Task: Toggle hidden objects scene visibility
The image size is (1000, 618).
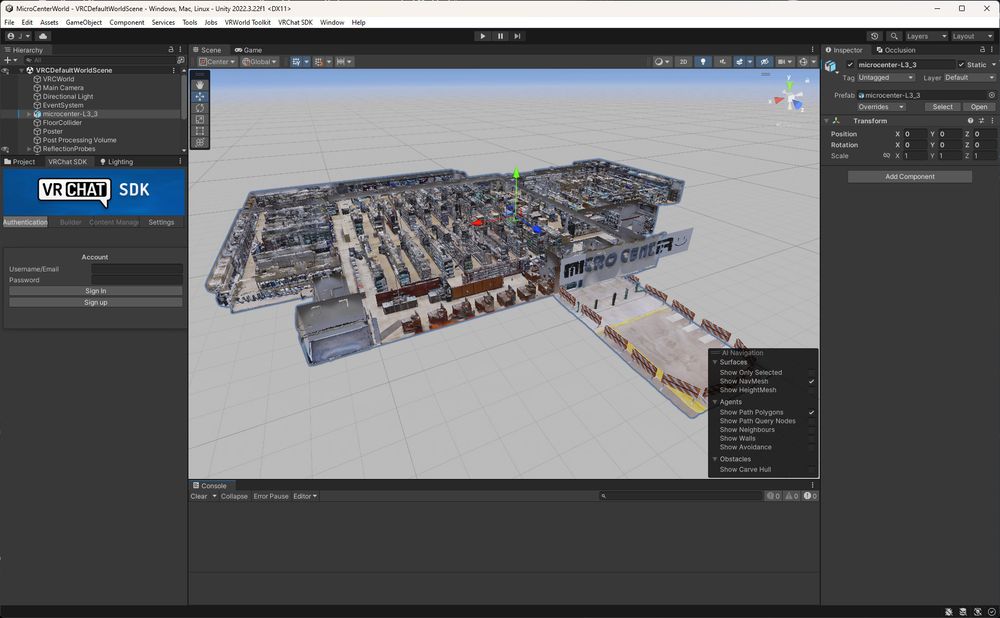Action: [764, 62]
